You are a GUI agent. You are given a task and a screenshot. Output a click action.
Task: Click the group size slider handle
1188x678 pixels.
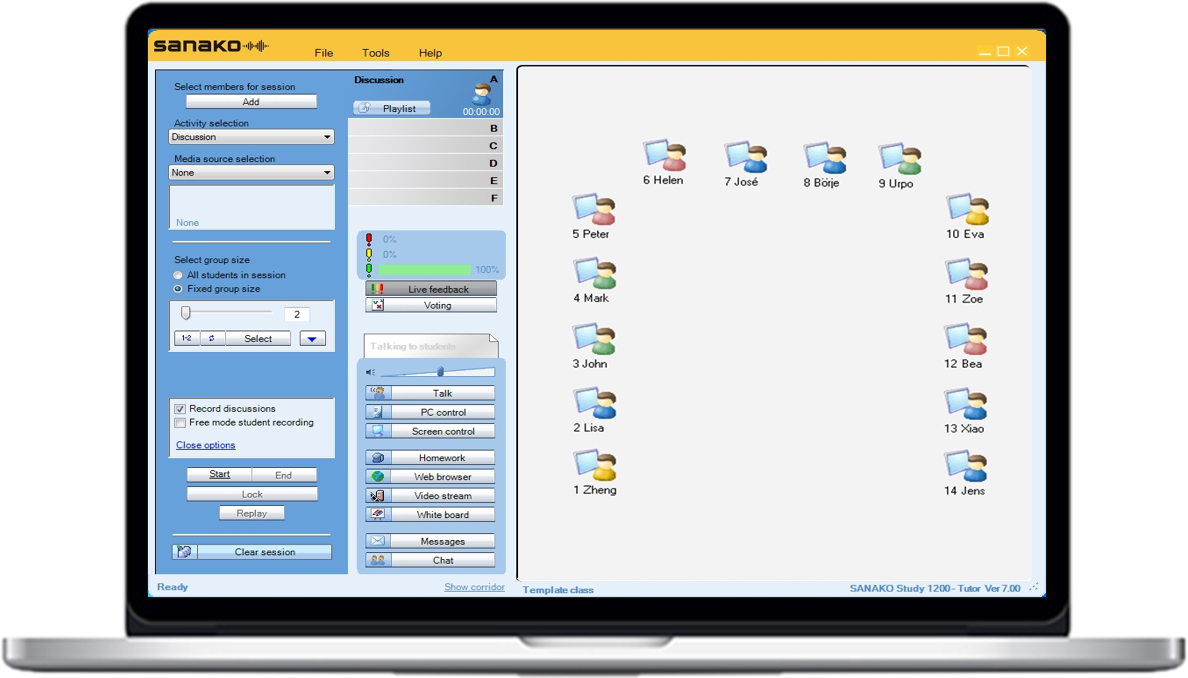click(185, 314)
